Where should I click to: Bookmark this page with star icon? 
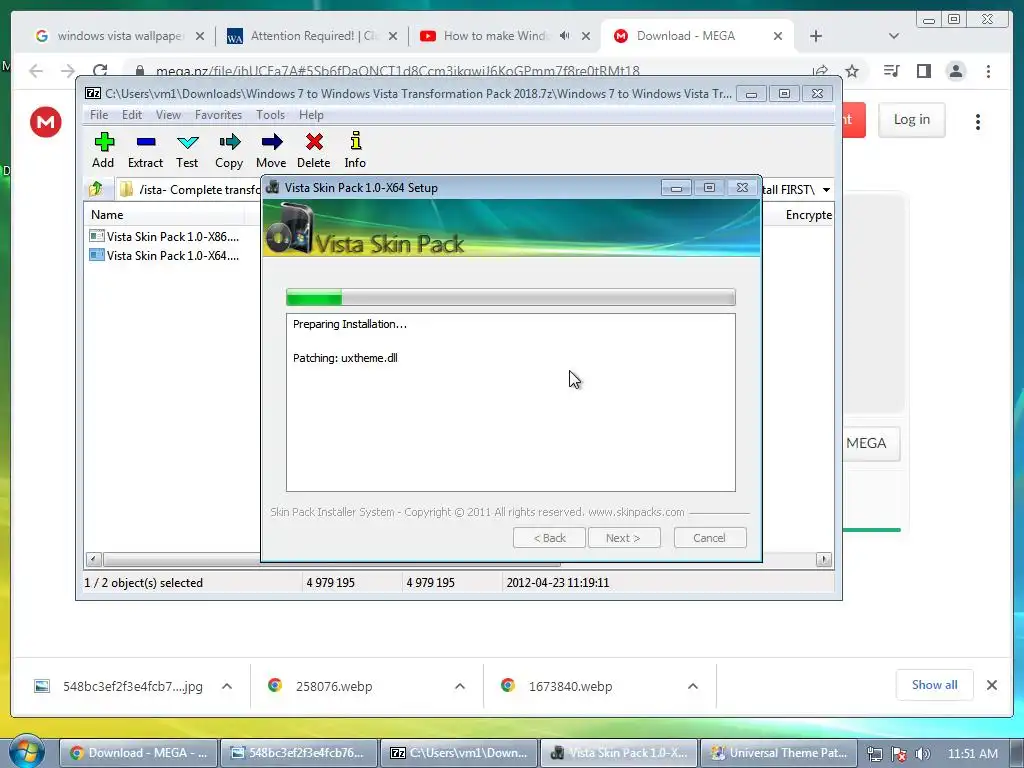(x=852, y=71)
